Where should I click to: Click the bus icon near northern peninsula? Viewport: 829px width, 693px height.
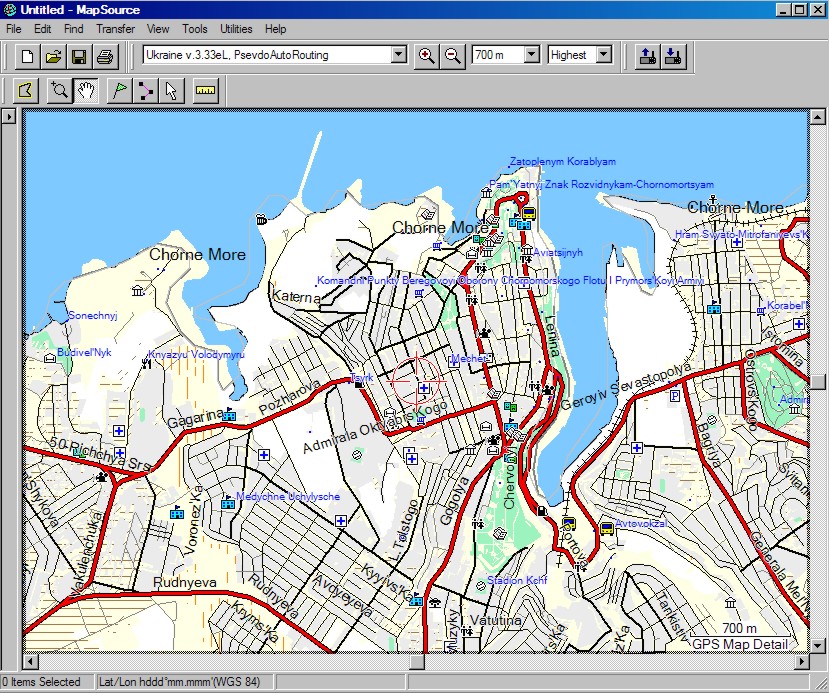tap(529, 214)
